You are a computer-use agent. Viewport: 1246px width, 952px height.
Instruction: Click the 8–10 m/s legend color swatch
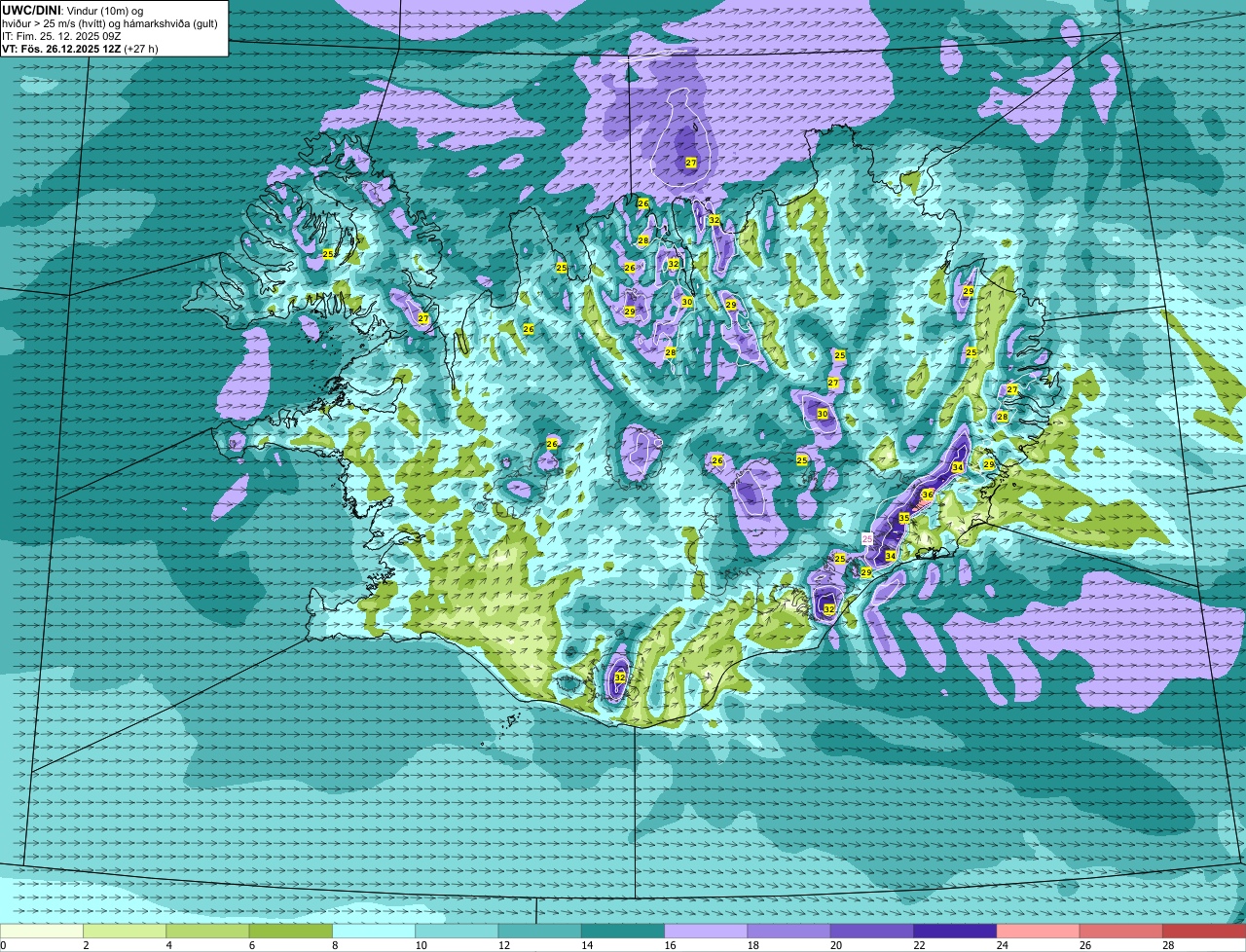point(374,932)
